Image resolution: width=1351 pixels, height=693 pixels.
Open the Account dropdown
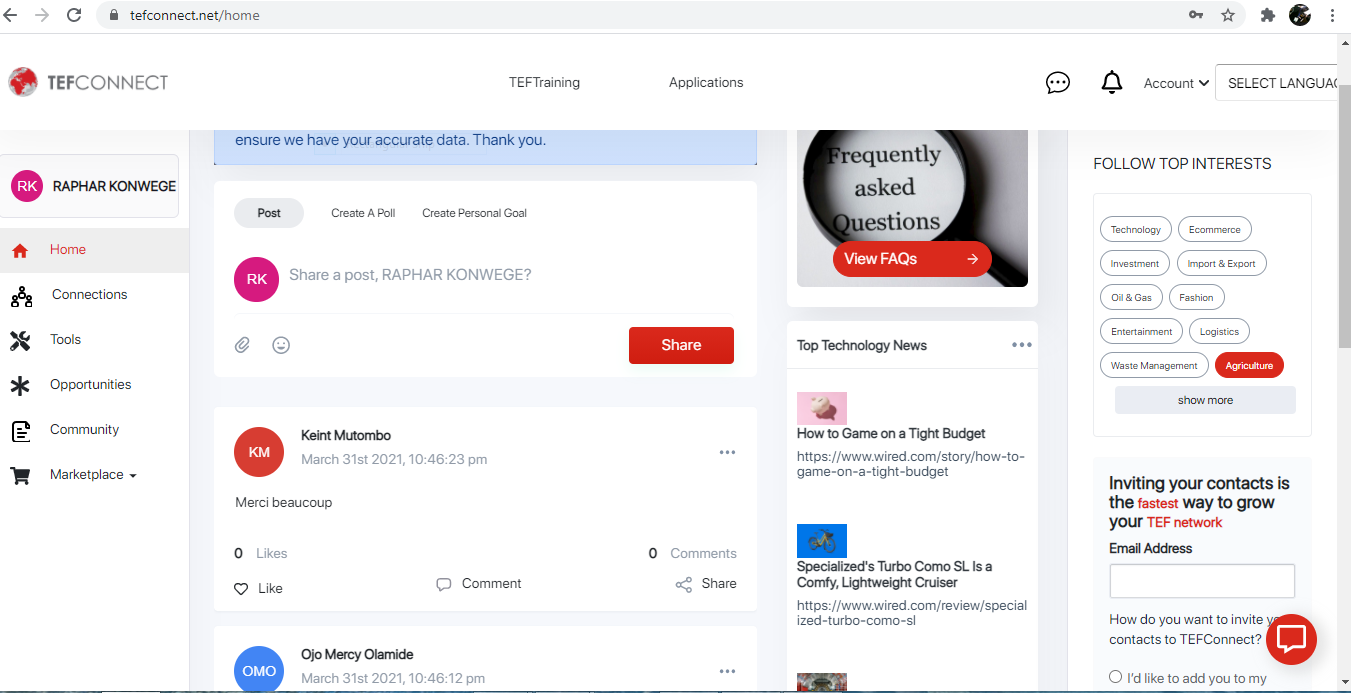1176,83
